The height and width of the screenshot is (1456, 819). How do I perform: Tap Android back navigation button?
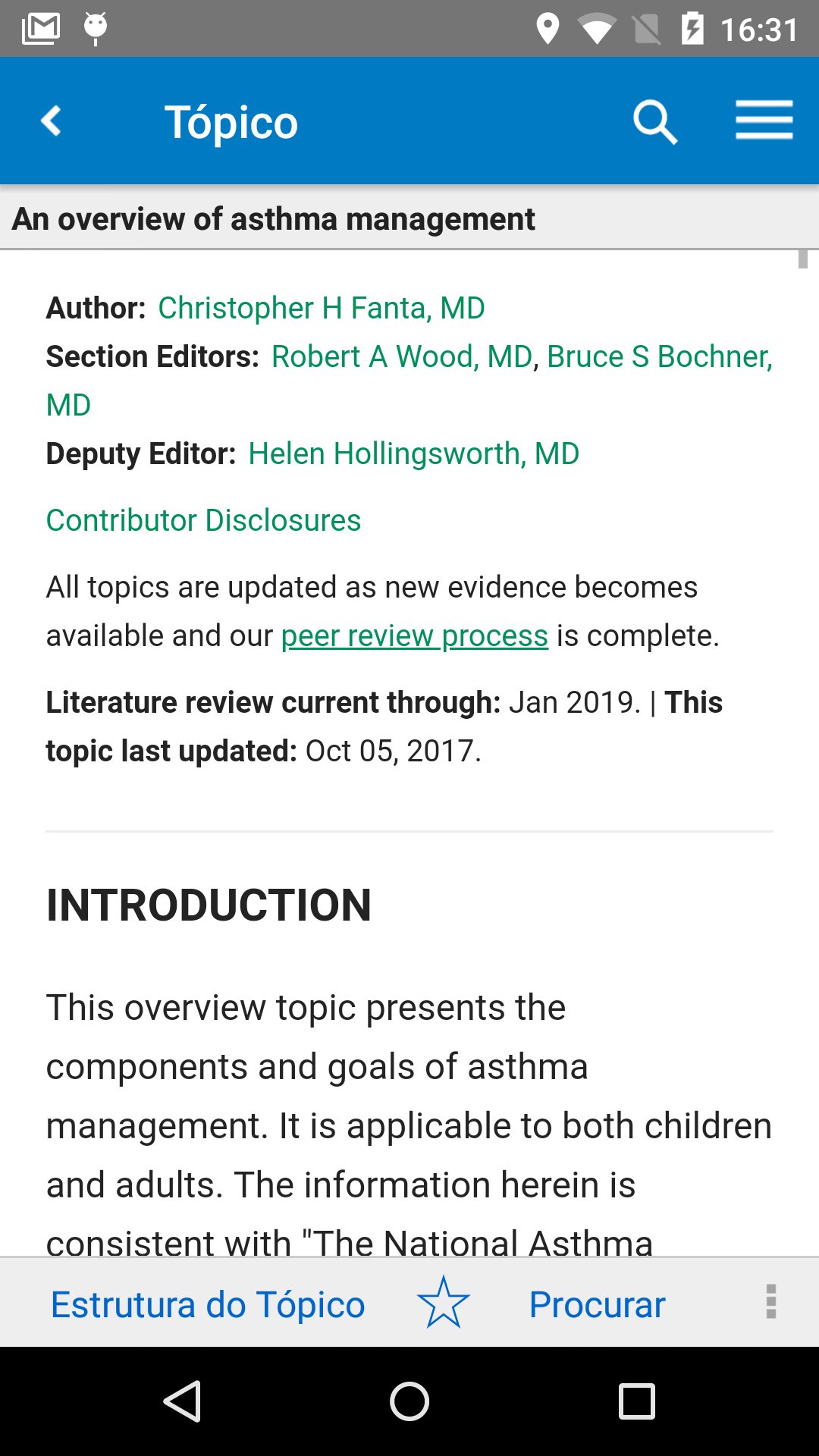point(182,1401)
